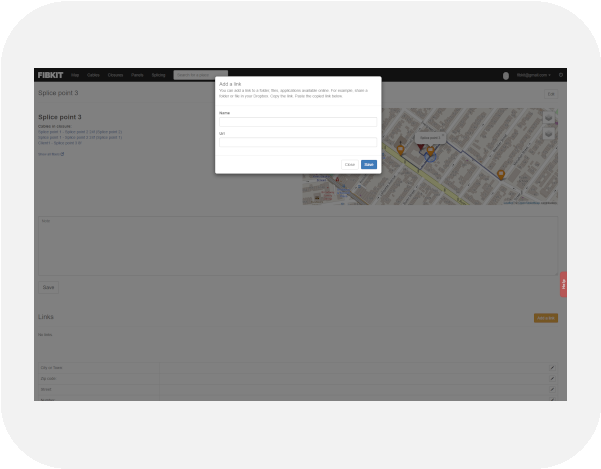Click the settings icon beside the account email
The width and height of the screenshot is (601, 469).
pos(561,75)
